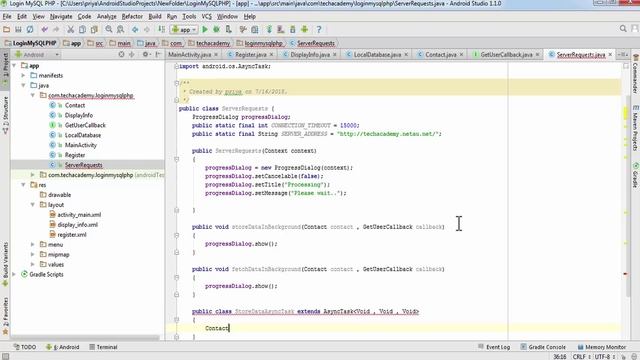This screenshot has width=640, height=360.
Task: Collapse the app module node
Action: coord(14,65)
